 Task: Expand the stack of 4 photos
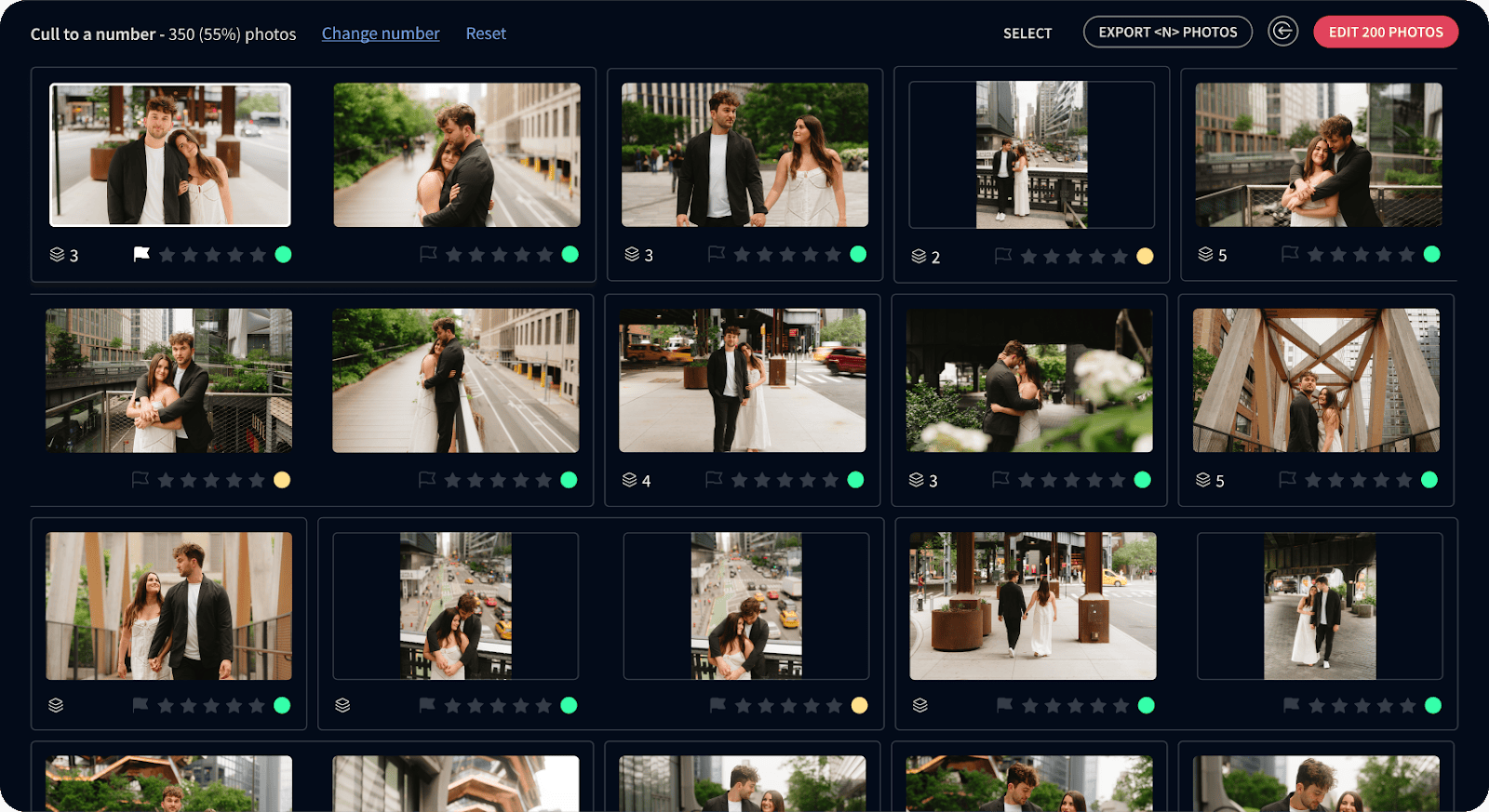pyautogui.click(x=630, y=481)
